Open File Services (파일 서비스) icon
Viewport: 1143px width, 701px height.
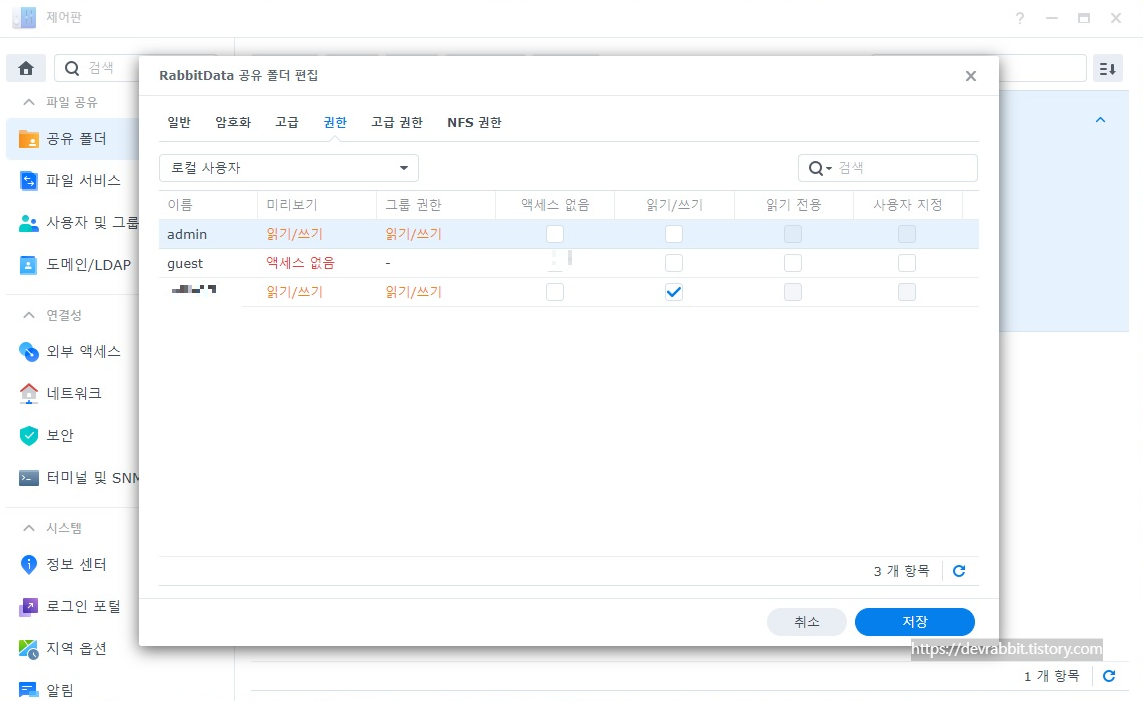click(28, 181)
